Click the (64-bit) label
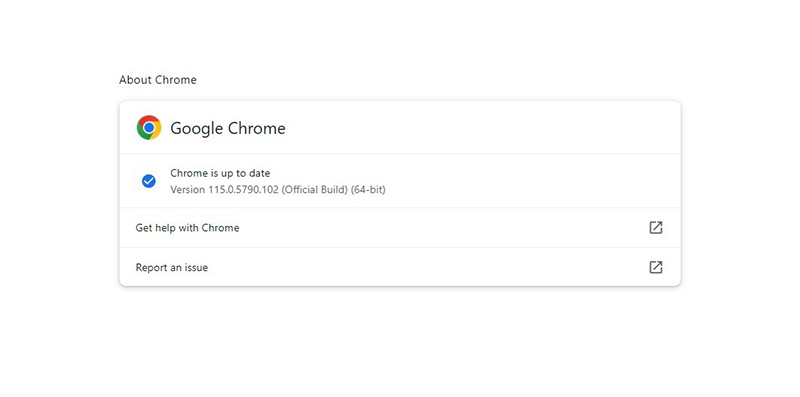800x397 pixels. click(x=368, y=190)
